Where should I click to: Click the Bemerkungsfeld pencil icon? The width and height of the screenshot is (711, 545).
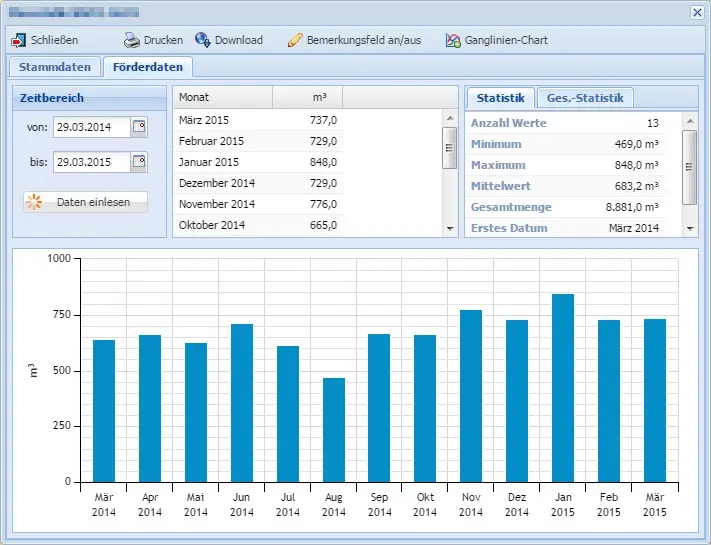tap(295, 40)
